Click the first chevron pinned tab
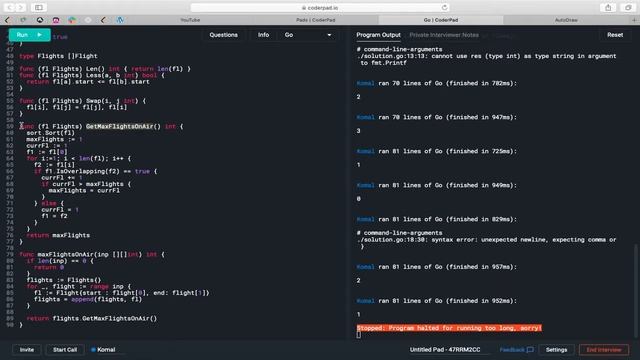Image resolution: width=640 pixels, height=360 pixels. pos(8,20)
